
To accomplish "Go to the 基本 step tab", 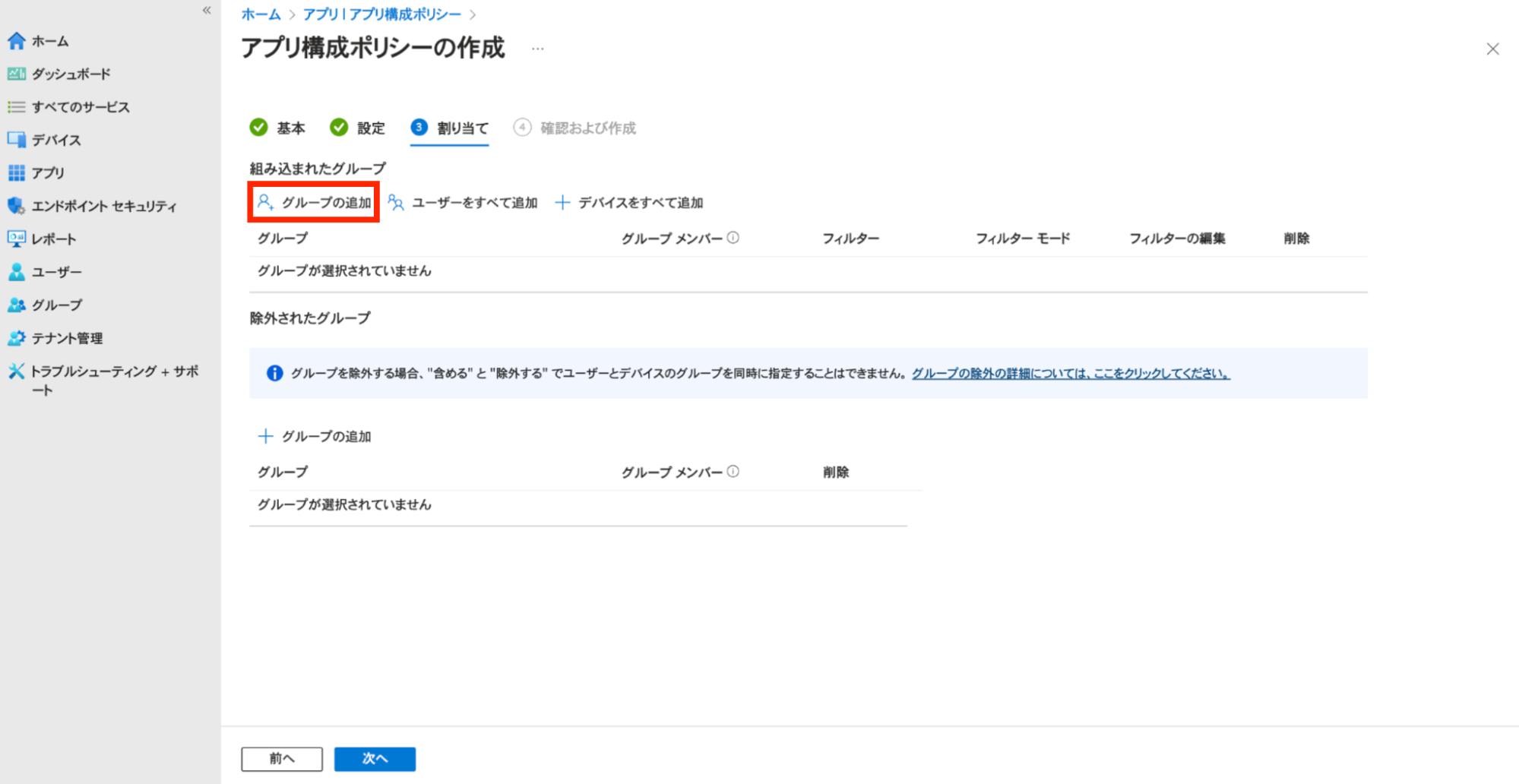I will (x=278, y=128).
